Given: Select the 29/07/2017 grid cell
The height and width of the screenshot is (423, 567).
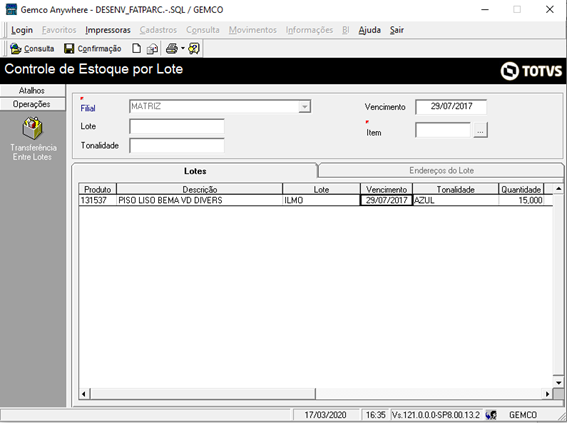Looking at the screenshot, I should coord(387,200).
